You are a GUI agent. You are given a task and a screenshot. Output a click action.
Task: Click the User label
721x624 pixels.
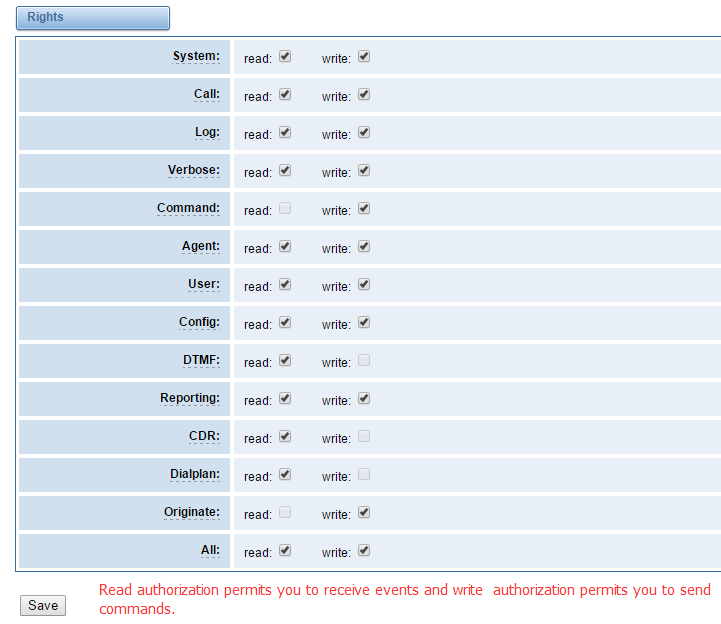[204, 284]
